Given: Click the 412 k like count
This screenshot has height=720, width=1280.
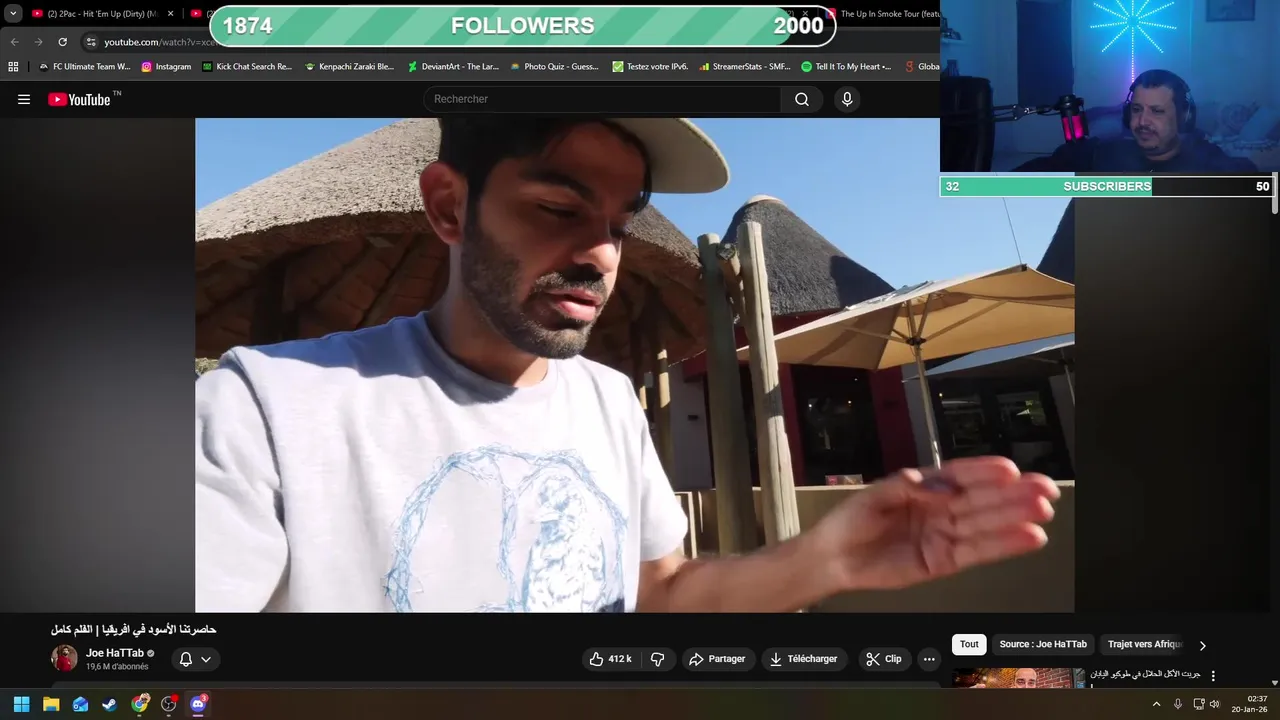Looking at the screenshot, I should click(x=620, y=659).
